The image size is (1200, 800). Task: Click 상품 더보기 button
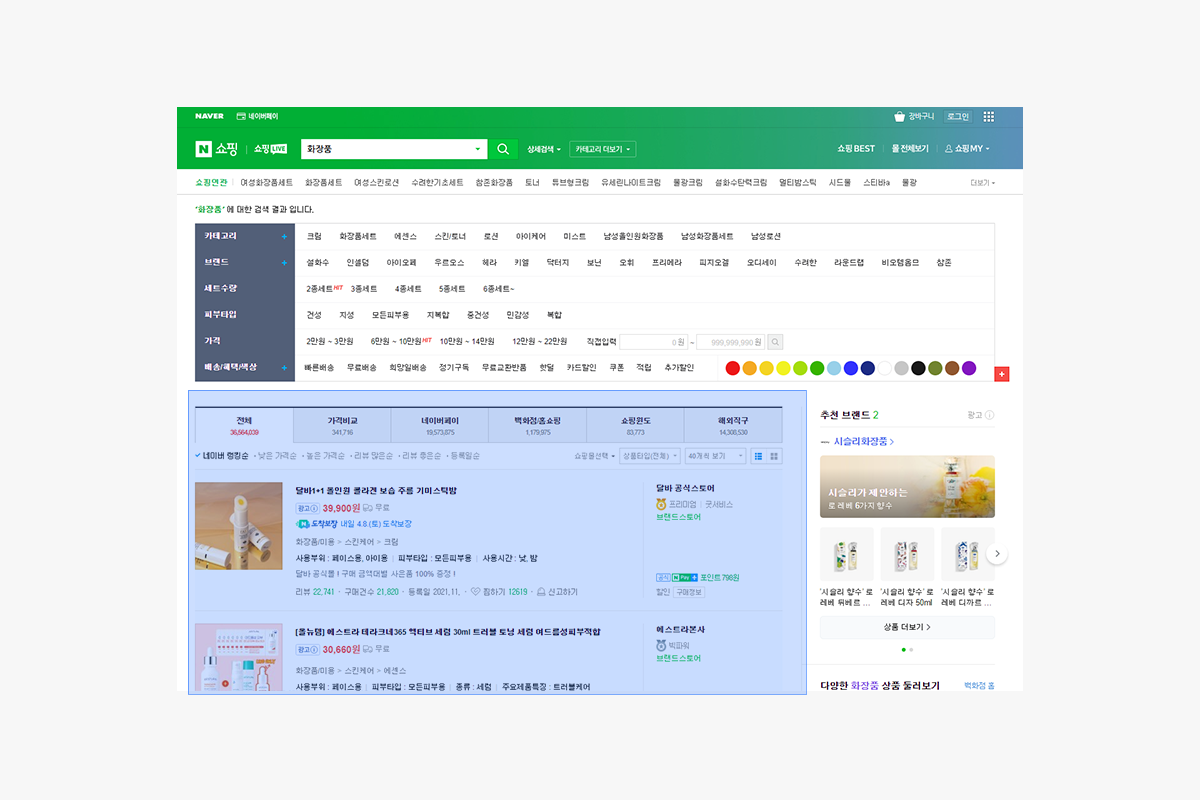point(907,628)
